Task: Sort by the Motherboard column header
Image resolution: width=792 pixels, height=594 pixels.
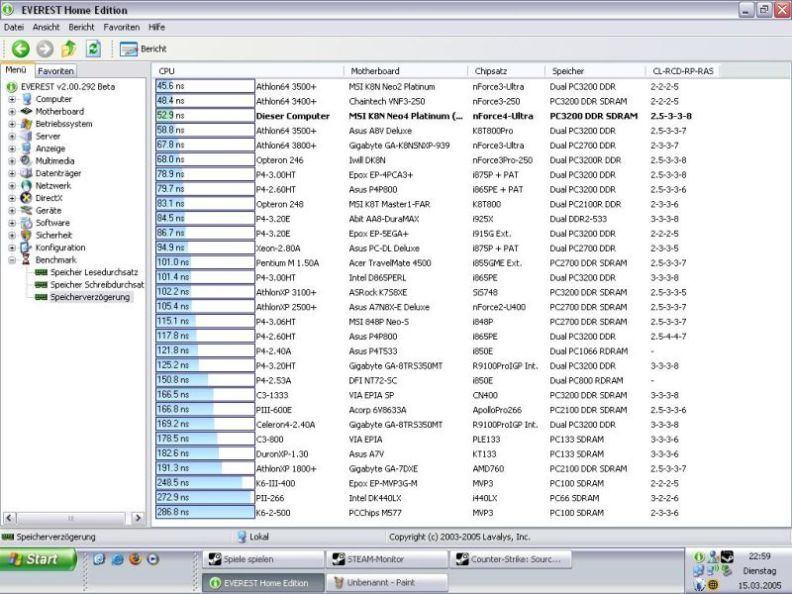Action: (x=406, y=71)
